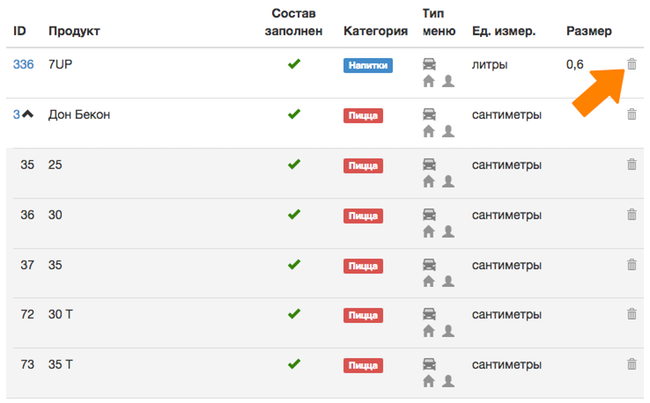The width and height of the screenshot is (650, 403).
Task: Click trash icon for Дон Бекон row
Action: (x=631, y=114)
